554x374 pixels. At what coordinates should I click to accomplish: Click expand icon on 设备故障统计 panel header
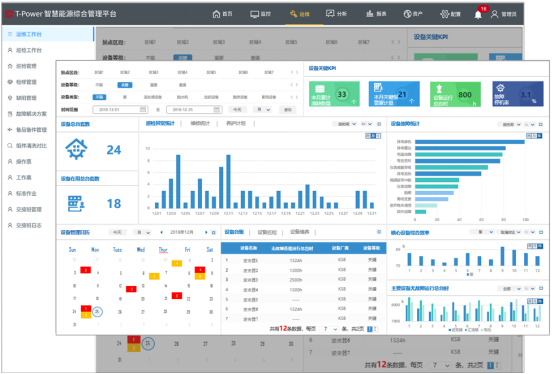(x=541, y=124)
